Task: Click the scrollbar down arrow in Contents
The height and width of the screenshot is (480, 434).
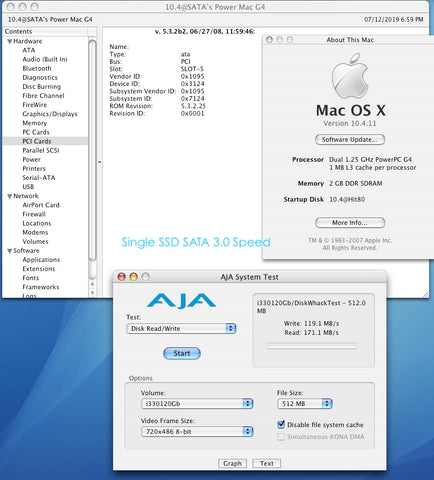Action: (92, 293)
